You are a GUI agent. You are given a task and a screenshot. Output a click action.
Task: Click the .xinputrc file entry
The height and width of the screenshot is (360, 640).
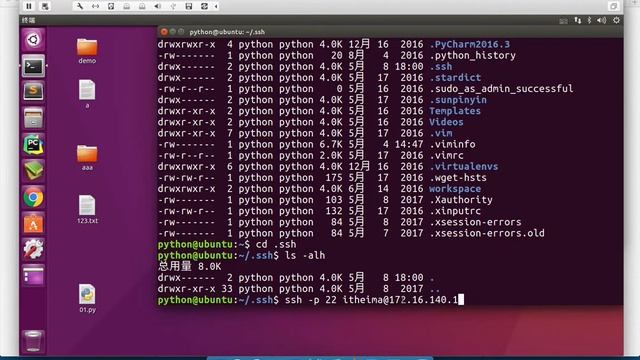coord(455,211)
